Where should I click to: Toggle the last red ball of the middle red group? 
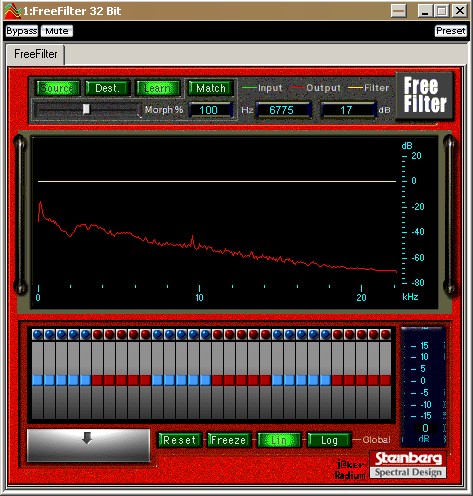point(265,334)
